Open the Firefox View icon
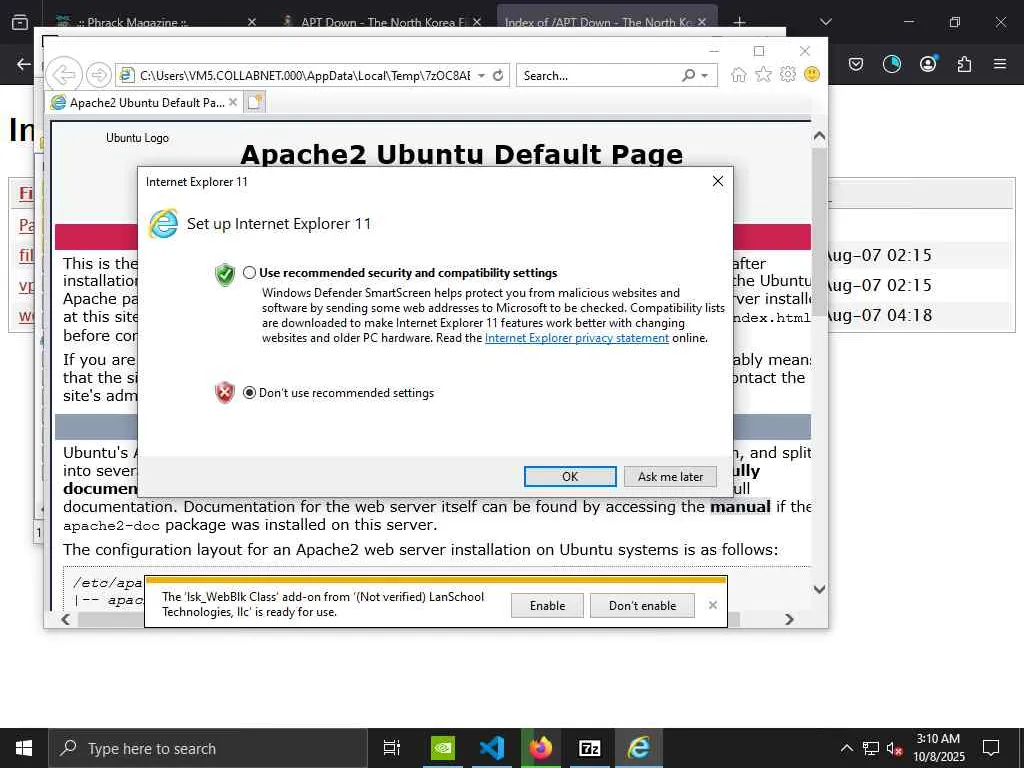1024x768 pixels. (x=20, y=22)
